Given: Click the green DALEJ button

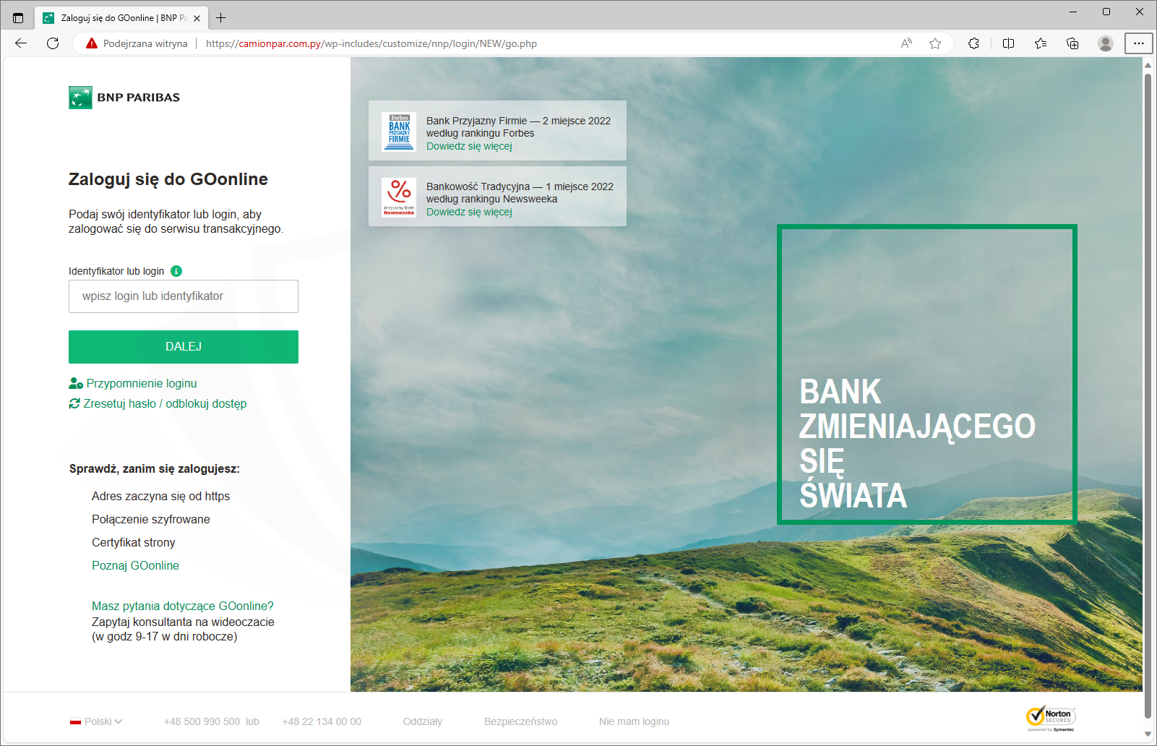Looking at the screenshot, I should pos(184,347).
